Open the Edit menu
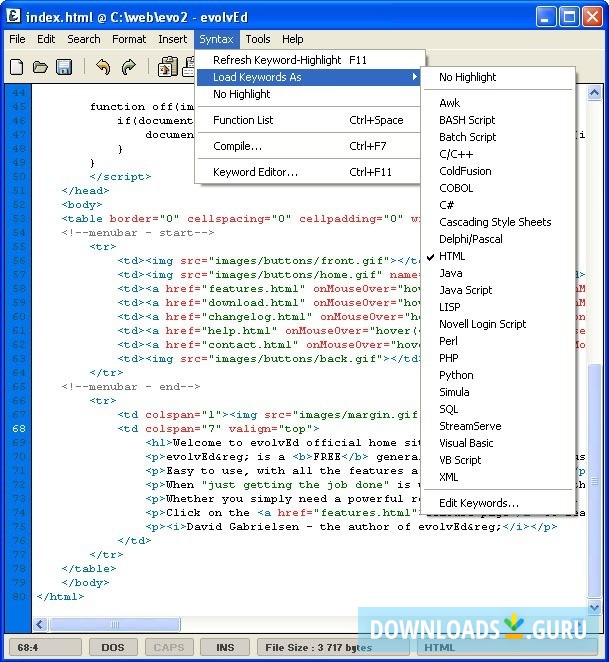The image size is (609, 662). pyautogui.click(x=46, y=39)
